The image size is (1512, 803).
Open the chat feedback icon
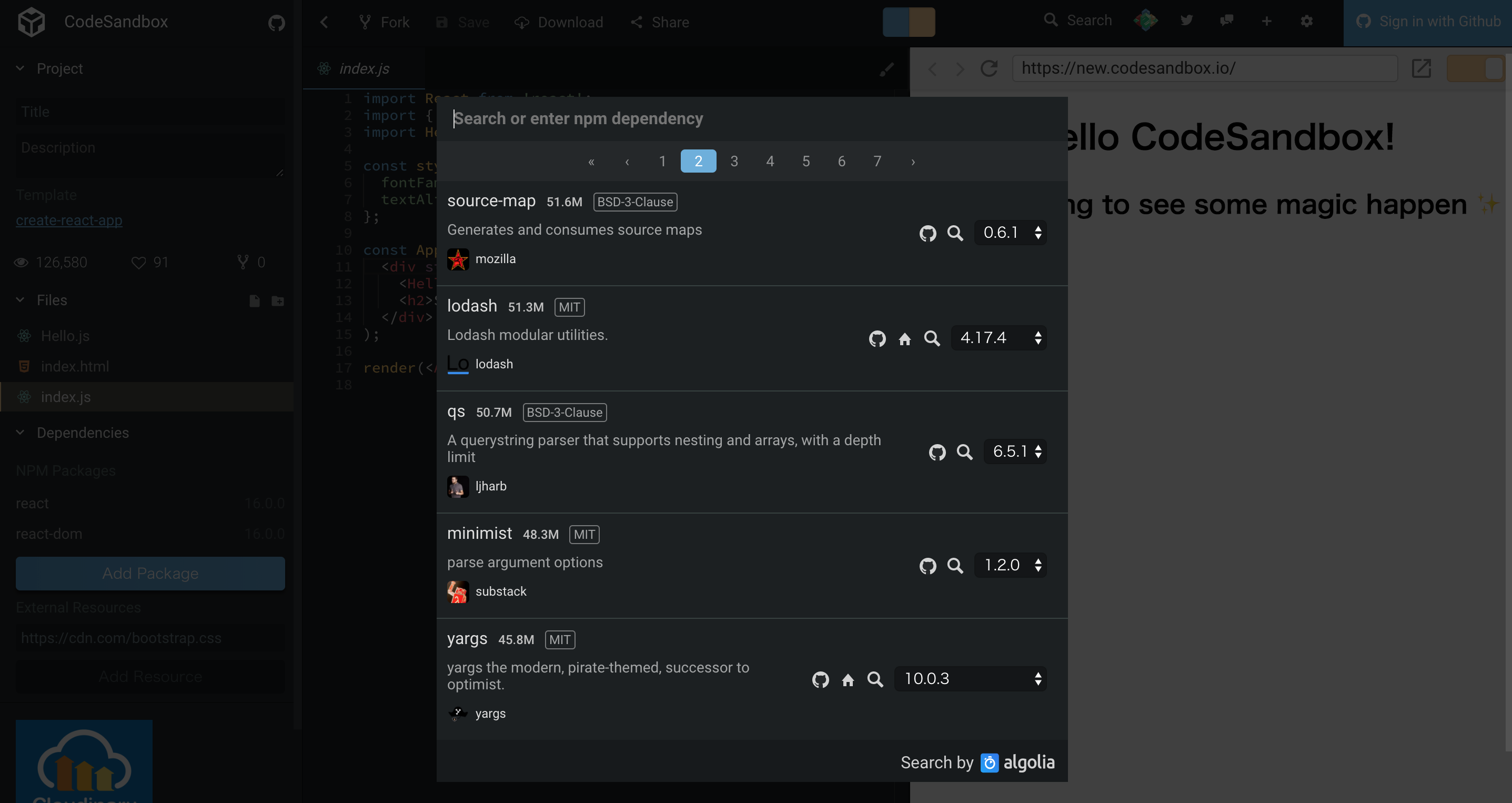tap(1226, 21)
